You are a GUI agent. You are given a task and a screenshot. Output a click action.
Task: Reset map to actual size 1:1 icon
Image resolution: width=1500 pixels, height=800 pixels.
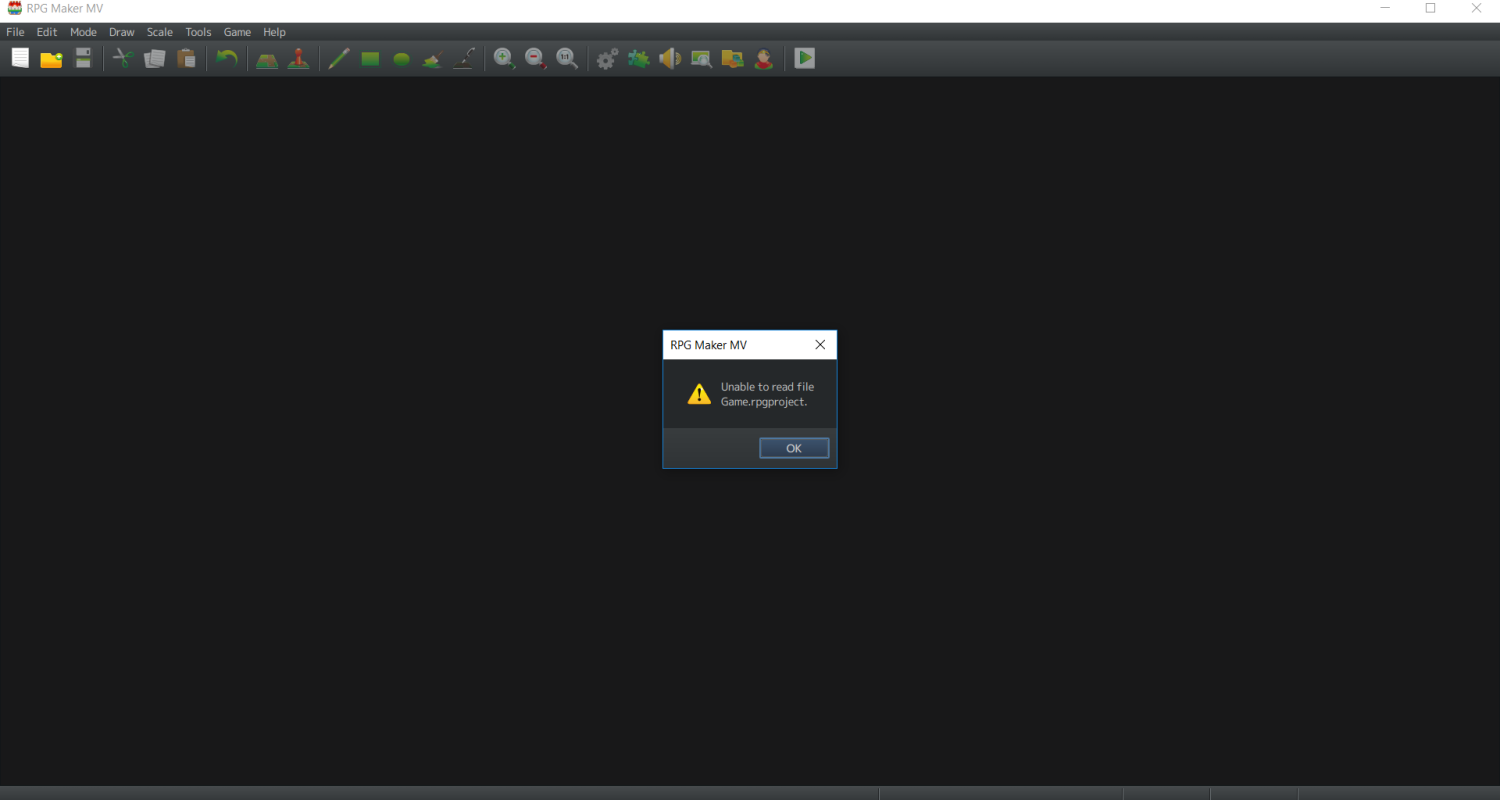[567, 59]
